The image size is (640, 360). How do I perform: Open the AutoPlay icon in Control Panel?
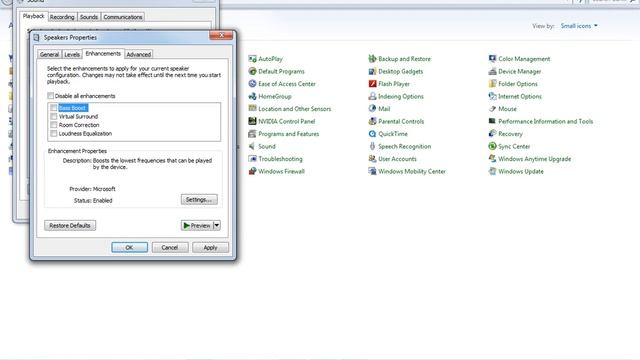coord(252,59)
